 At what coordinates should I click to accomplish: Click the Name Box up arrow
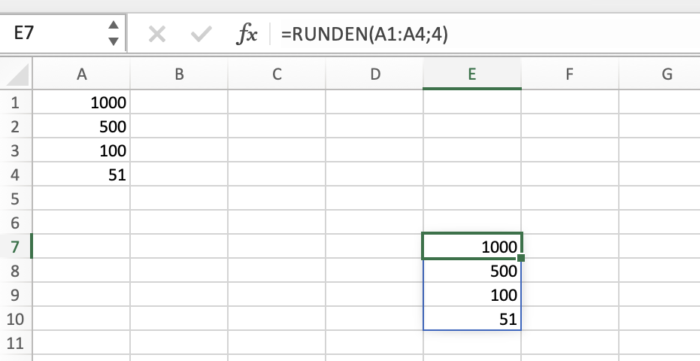113,25
